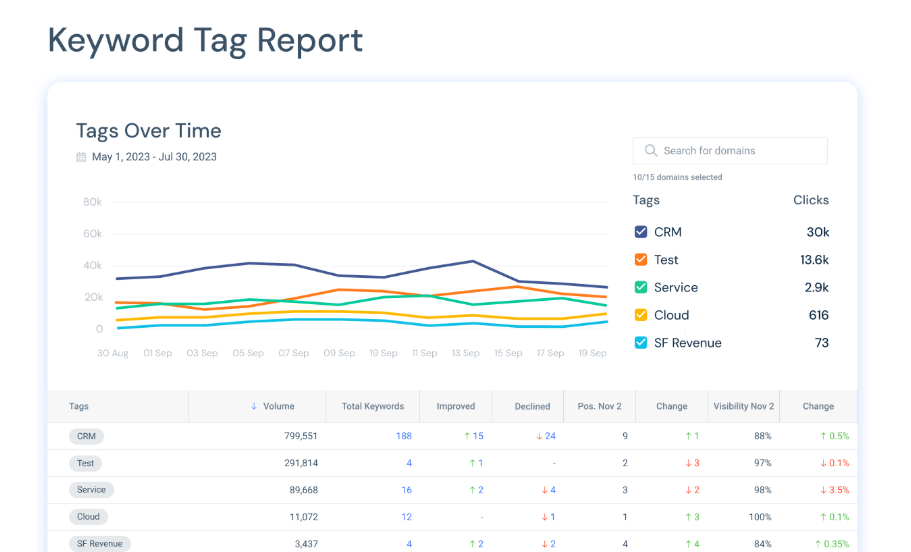
Task: Sort table by Total Keywords column
Action: (371, 407)
